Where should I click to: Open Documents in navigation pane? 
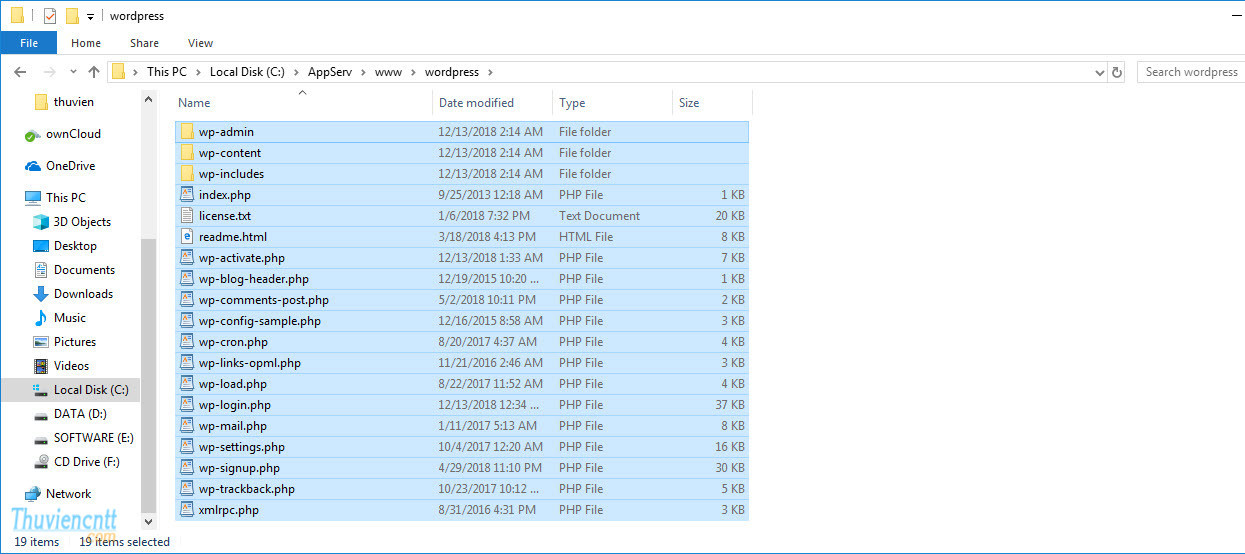pos(84,270)
